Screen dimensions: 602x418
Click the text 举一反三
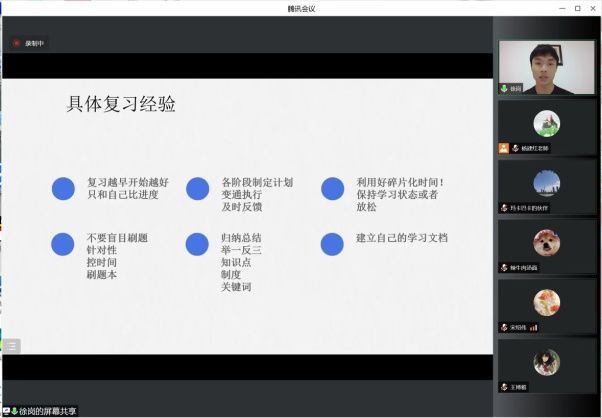241,250
